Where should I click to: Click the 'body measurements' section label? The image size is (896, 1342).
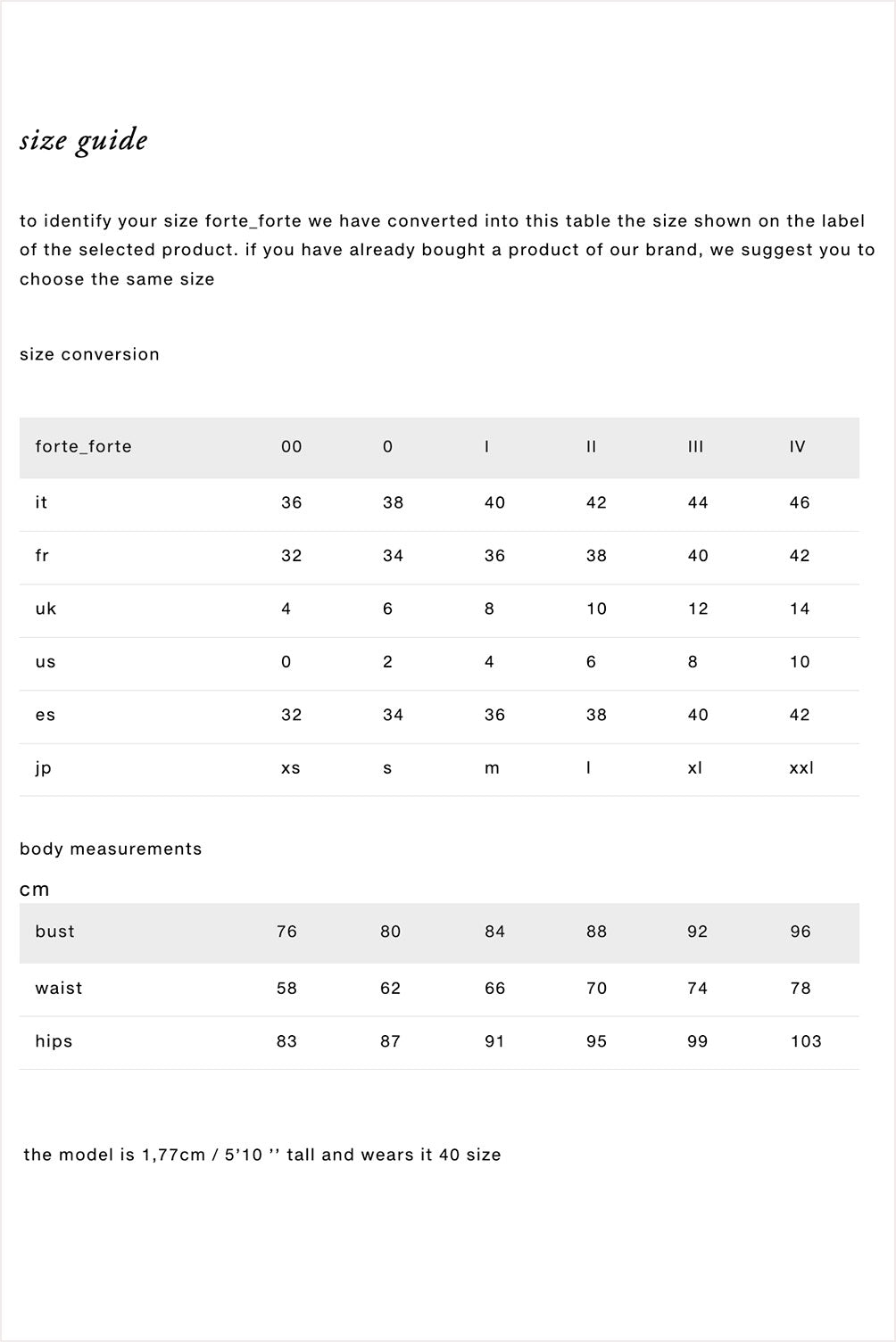[x=111, y=849]
